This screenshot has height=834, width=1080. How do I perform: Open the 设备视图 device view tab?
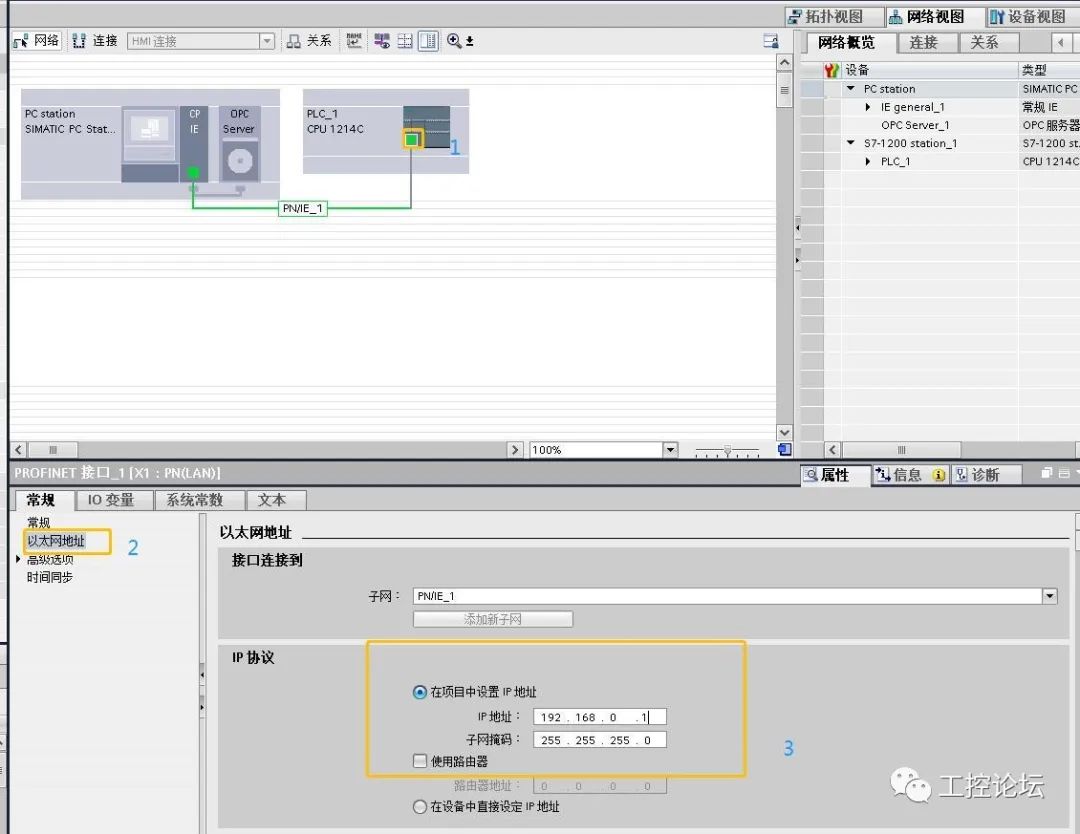tap(1028, 17)
